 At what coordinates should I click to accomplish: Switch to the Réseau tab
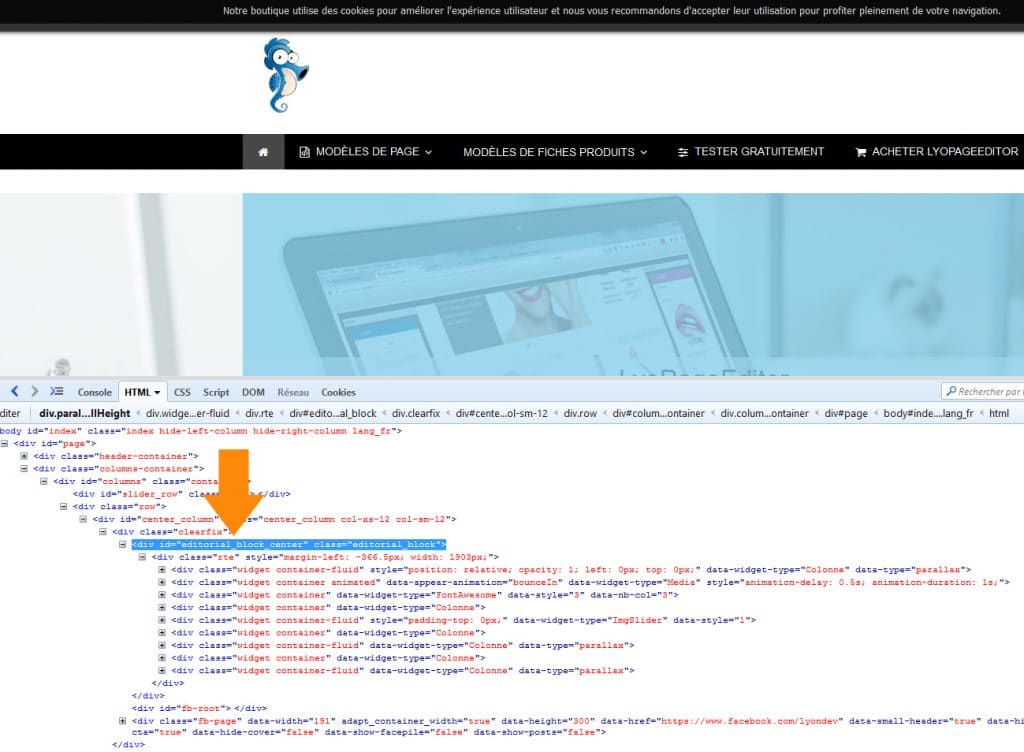(x=293, y=392)
